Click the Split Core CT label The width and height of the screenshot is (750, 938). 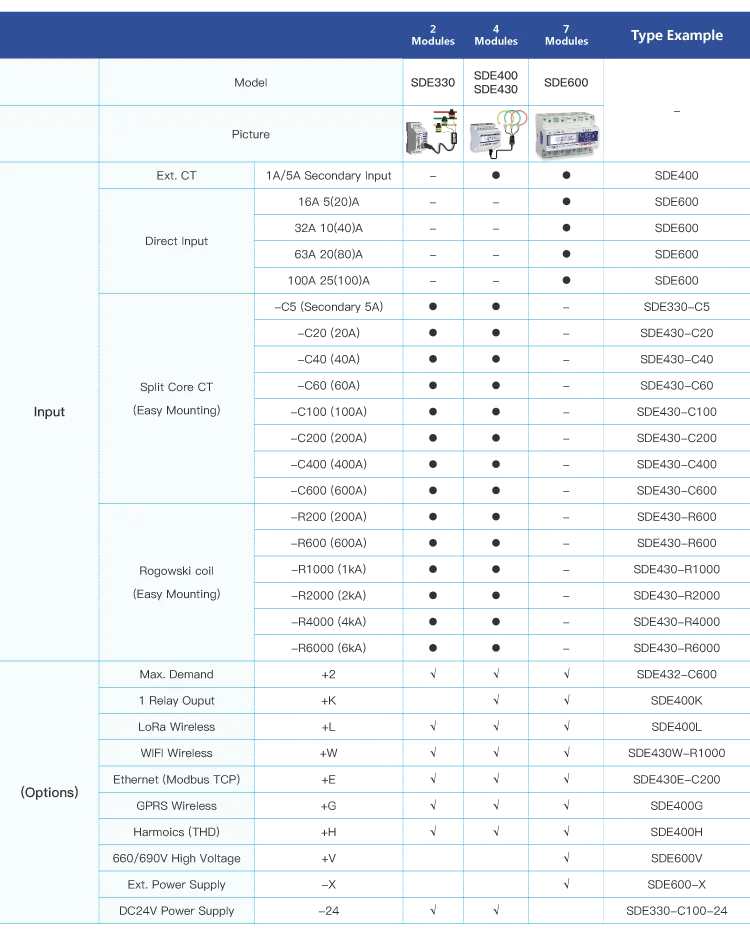click(x=177, y=387)
